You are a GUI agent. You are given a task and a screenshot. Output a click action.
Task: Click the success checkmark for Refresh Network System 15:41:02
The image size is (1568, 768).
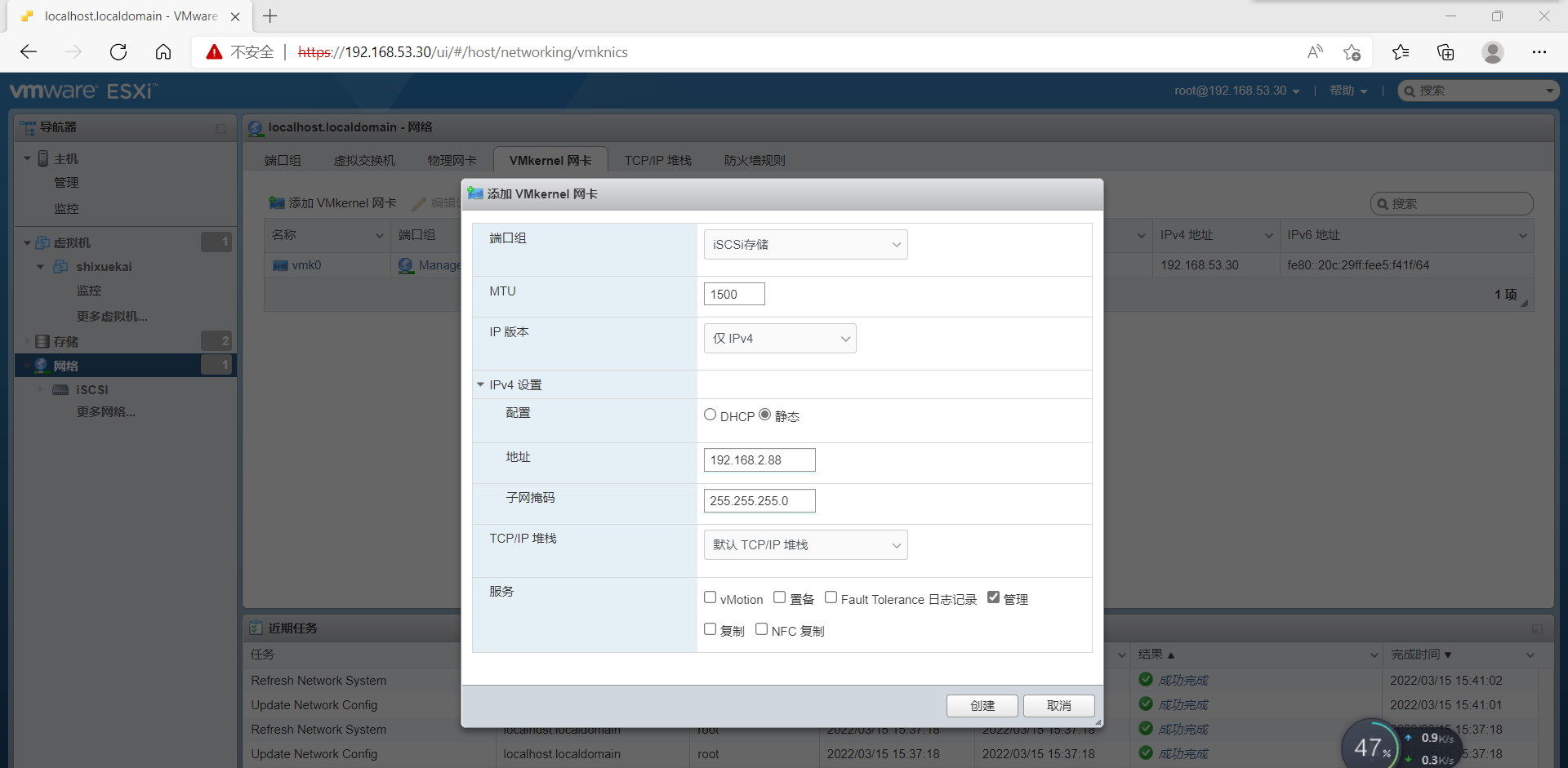[1146, 679]
